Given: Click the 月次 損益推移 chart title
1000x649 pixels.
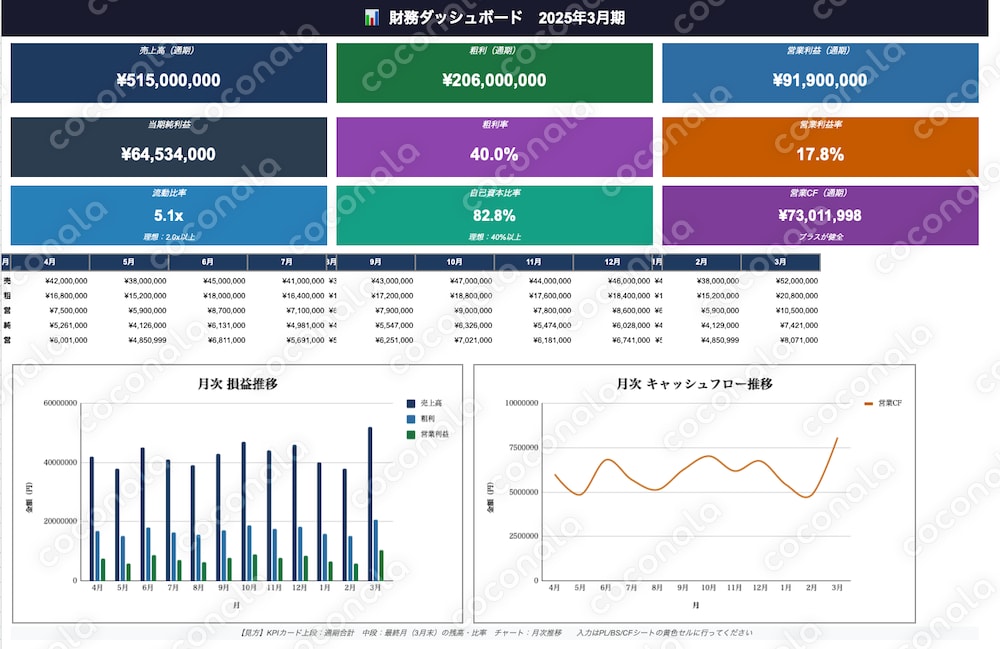Looking at the screenshot, I should point(237,384).
